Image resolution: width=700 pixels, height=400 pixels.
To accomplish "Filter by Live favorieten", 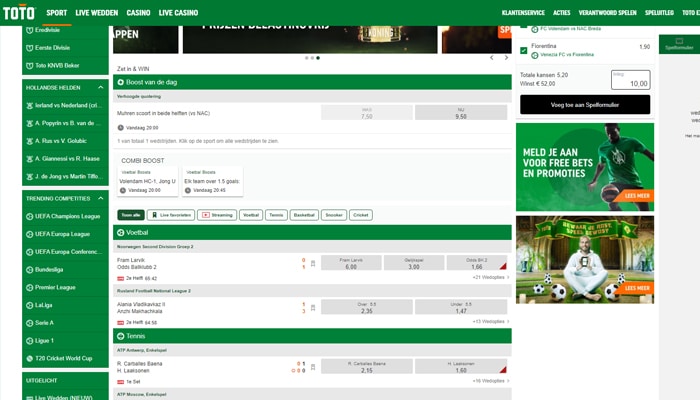I will point(171,215).
